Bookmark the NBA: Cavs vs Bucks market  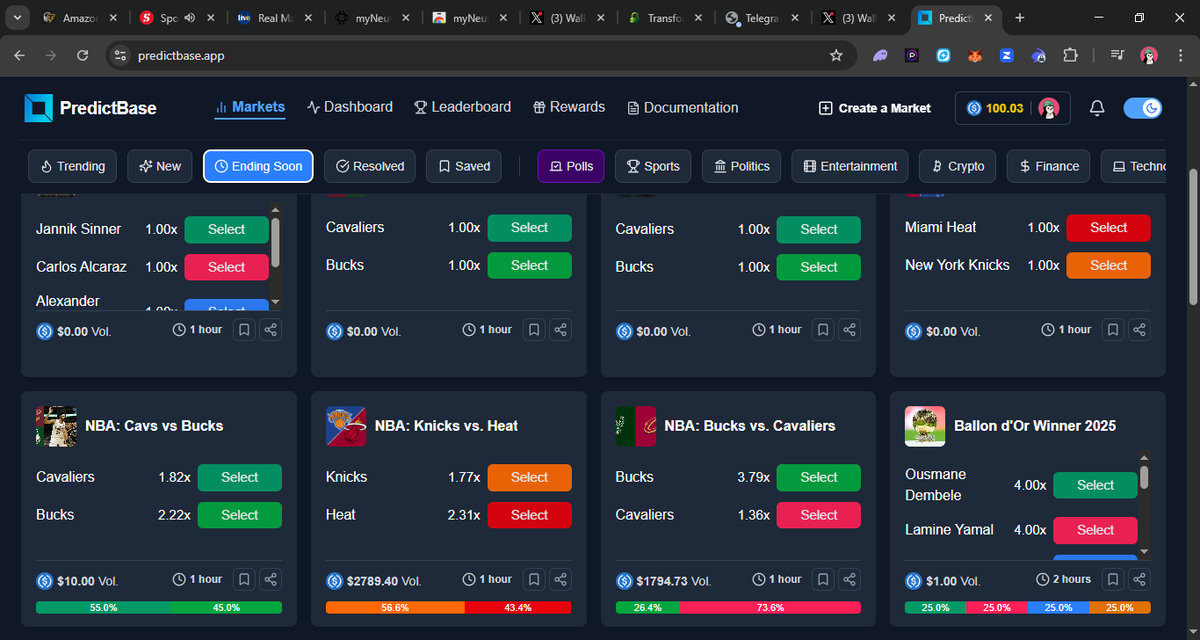[243, 579]
